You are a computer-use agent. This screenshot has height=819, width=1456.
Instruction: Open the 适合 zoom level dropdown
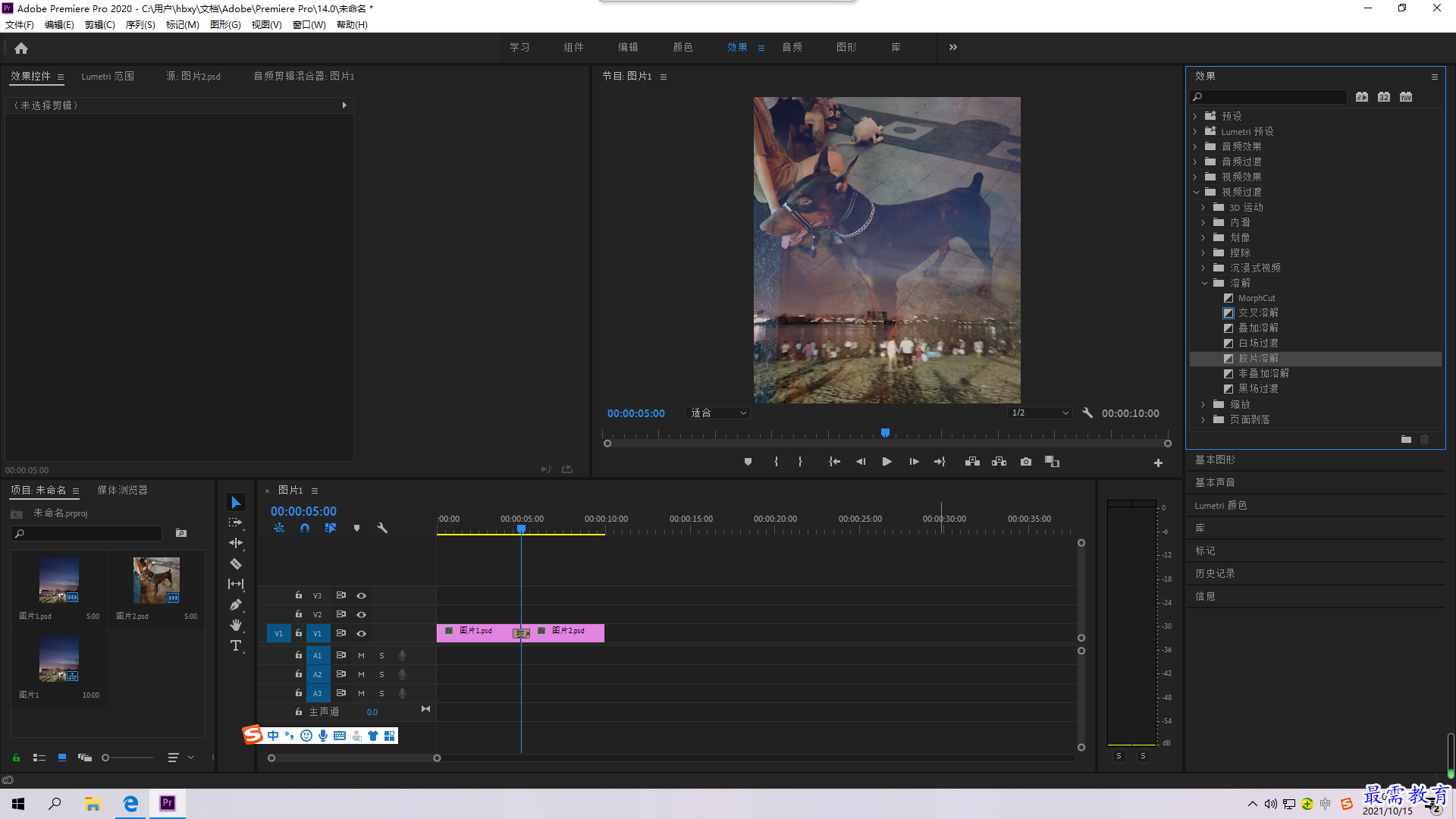717,413
